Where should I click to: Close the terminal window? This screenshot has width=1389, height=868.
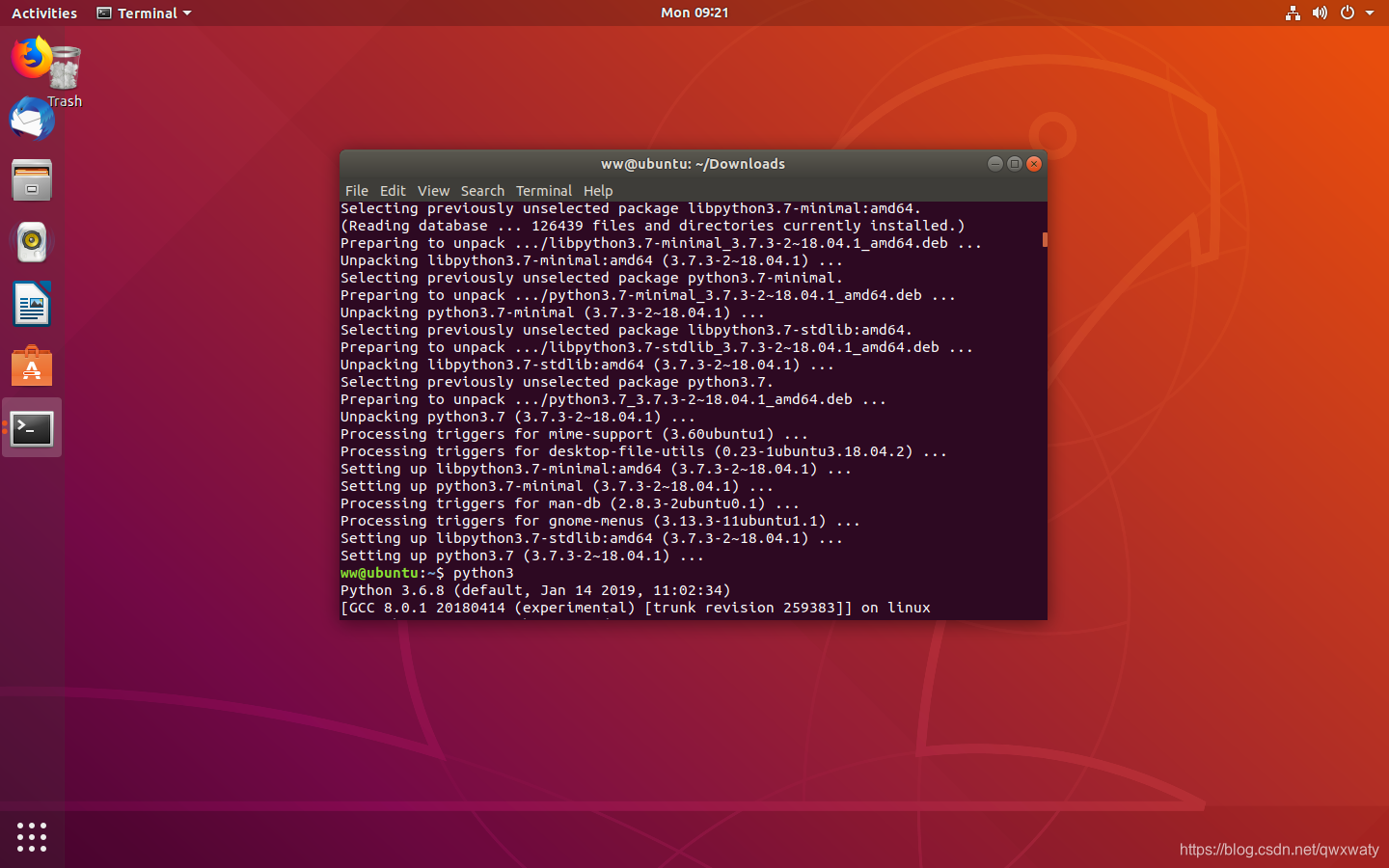pos(1034,164)
